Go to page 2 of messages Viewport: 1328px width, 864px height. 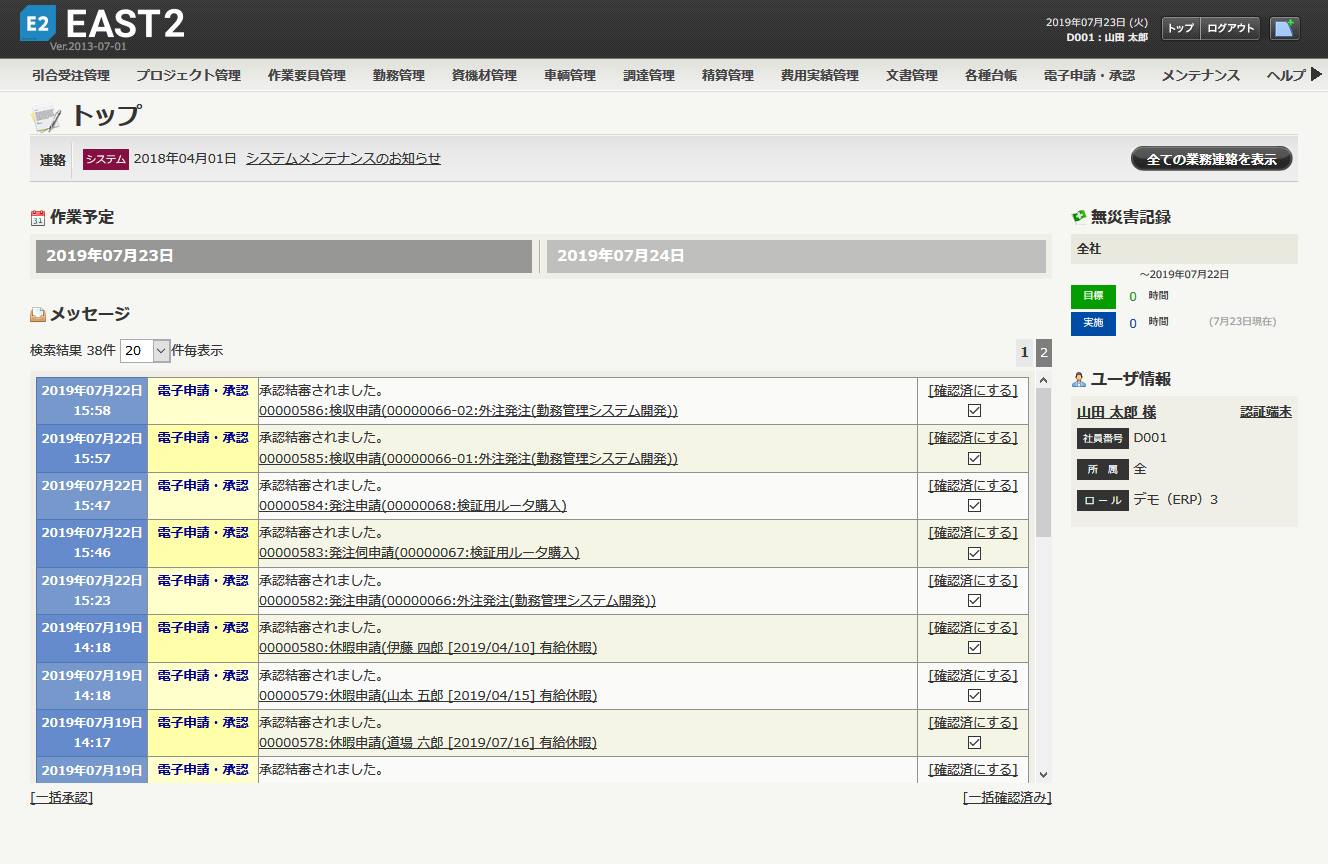(x=1043, y=352)
